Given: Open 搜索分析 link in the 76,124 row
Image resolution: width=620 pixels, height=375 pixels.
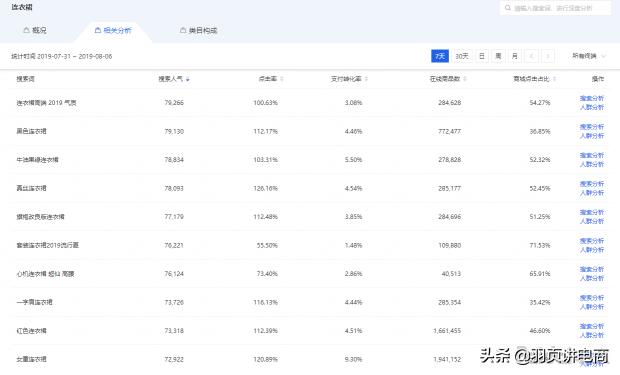Looking at the screenshot, I should (592, 269).
